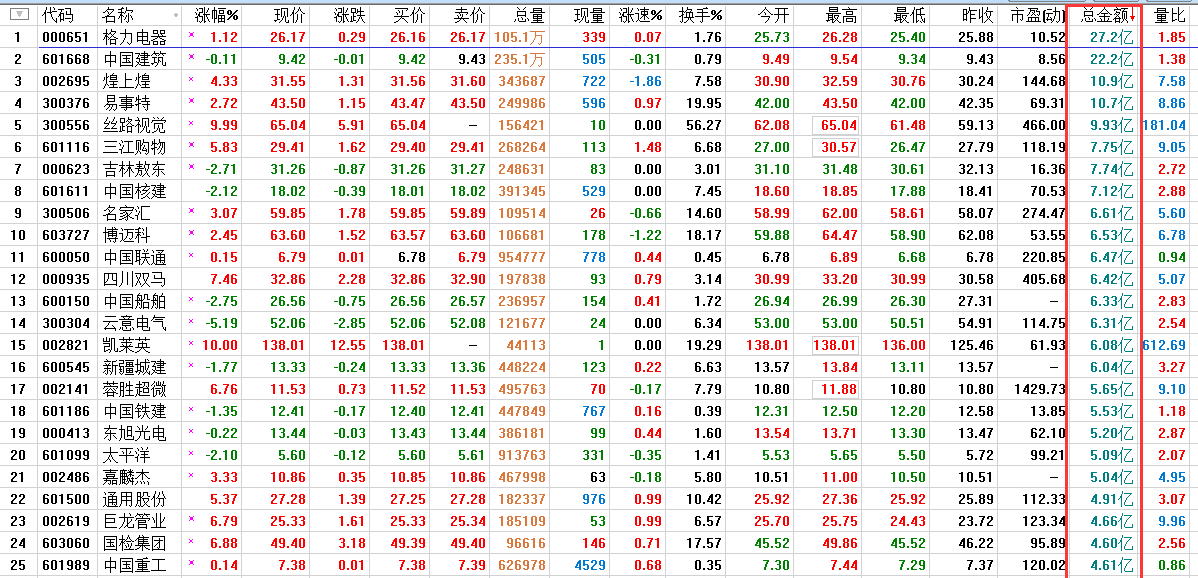Sort by the 涨速% column header
The image size is (1198, 578).
(641, 14)
